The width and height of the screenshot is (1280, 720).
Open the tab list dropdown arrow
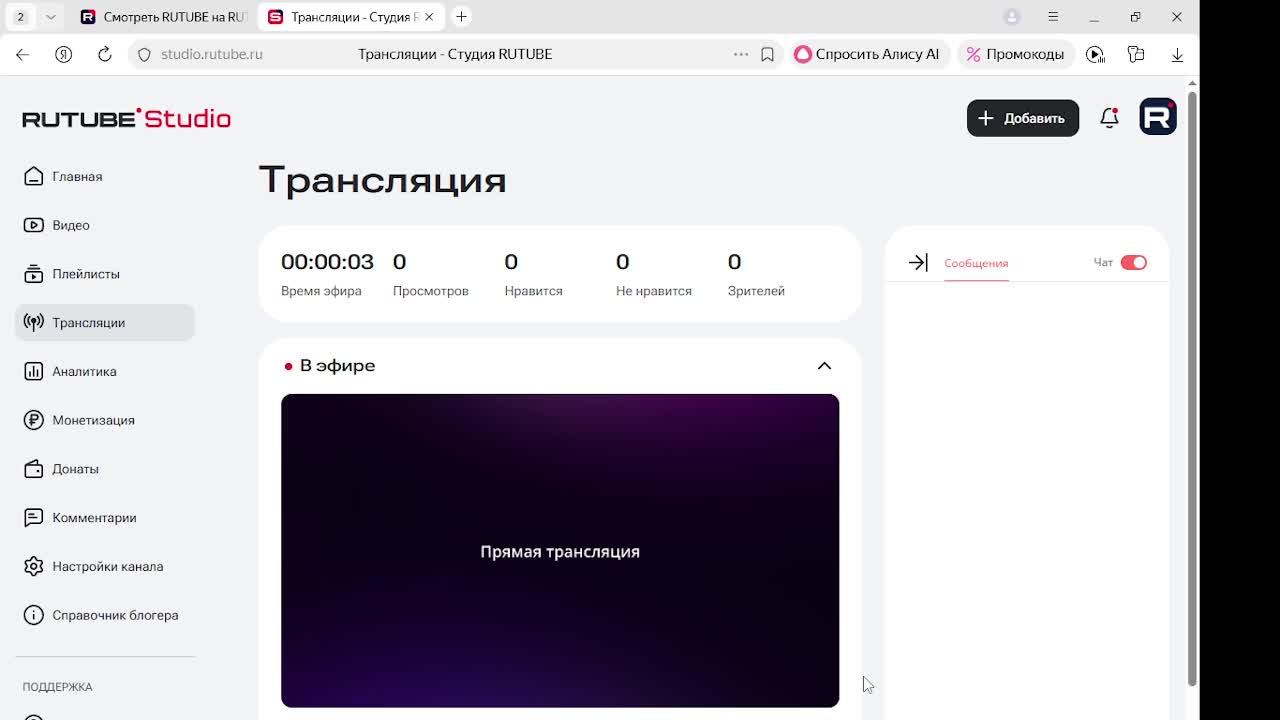tap(50, 17)
